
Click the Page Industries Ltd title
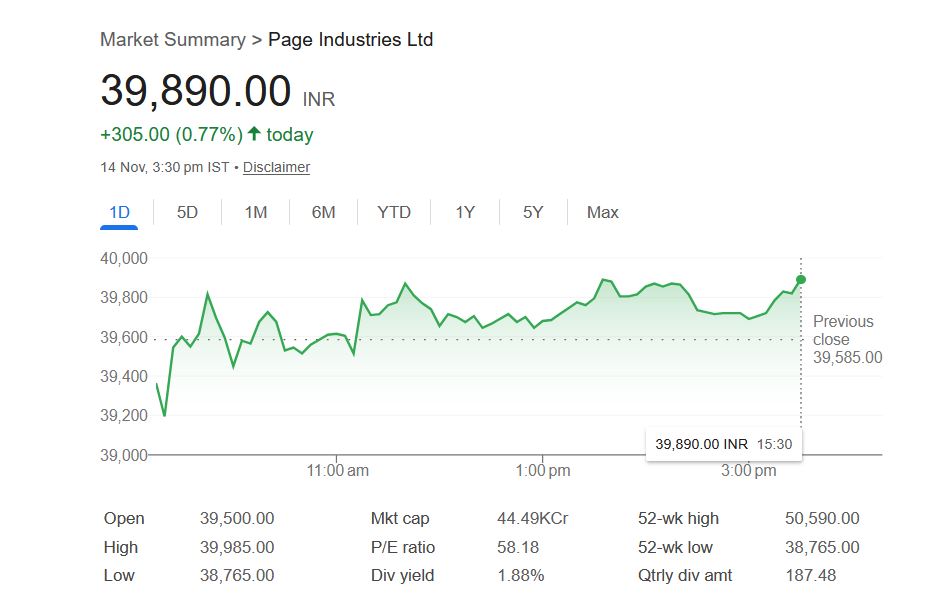click(x=351, y=40)
